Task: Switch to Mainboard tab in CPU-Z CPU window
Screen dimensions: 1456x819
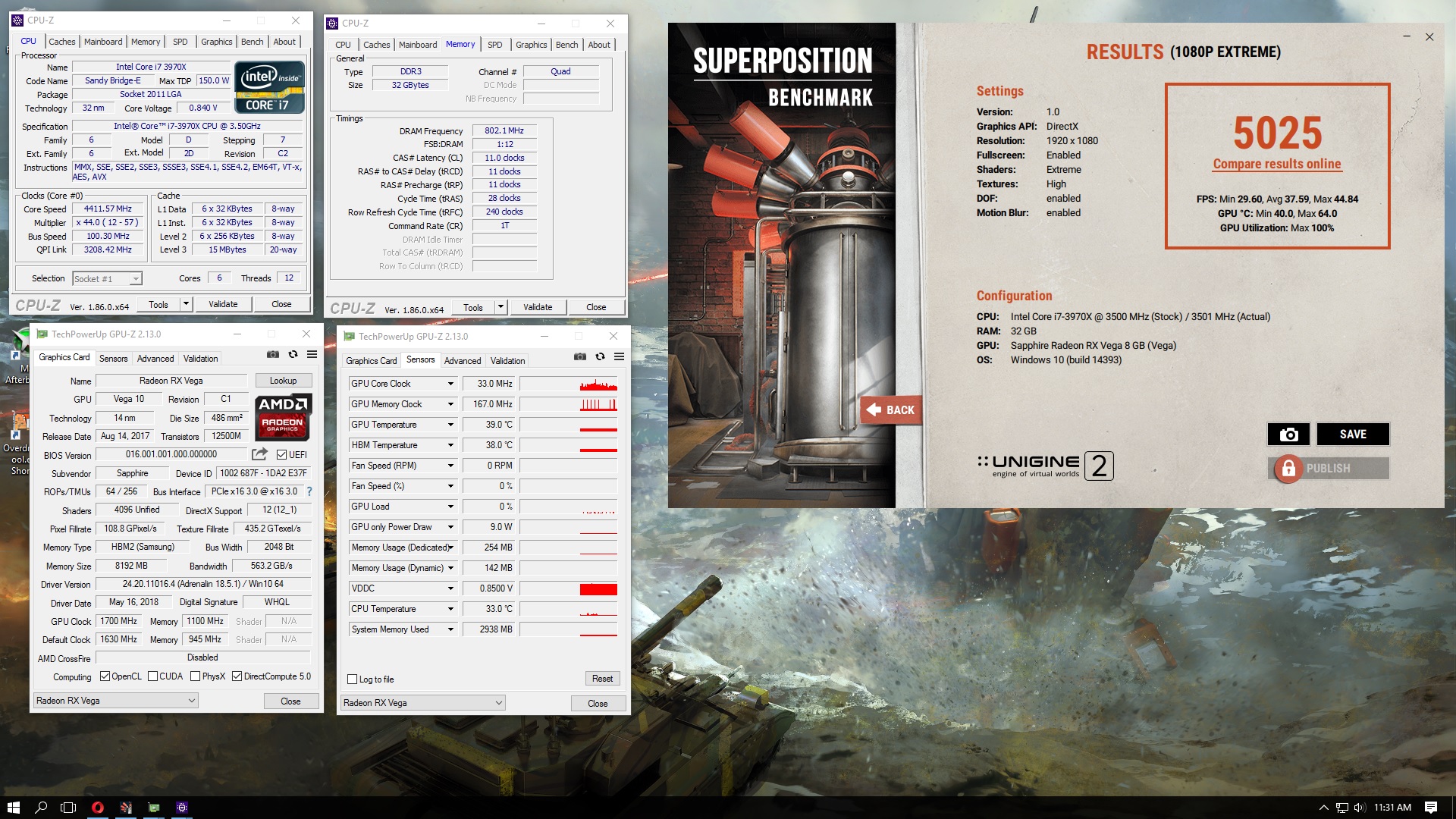Action: [x=103, y=42]
